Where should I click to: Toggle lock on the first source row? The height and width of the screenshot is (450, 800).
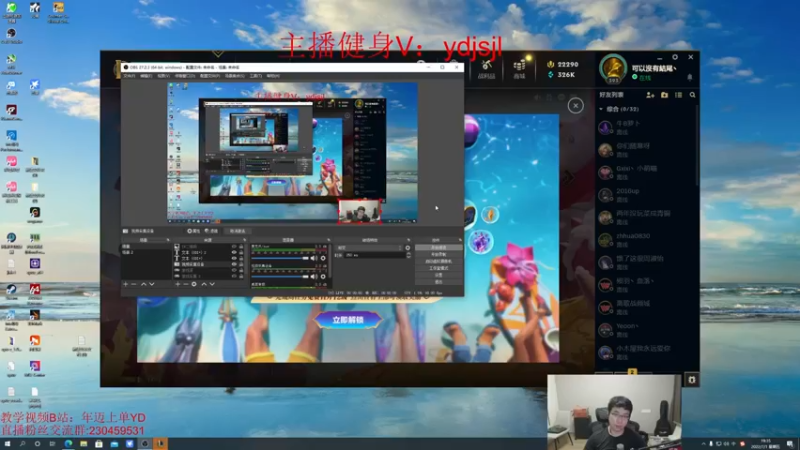[241, 246]
